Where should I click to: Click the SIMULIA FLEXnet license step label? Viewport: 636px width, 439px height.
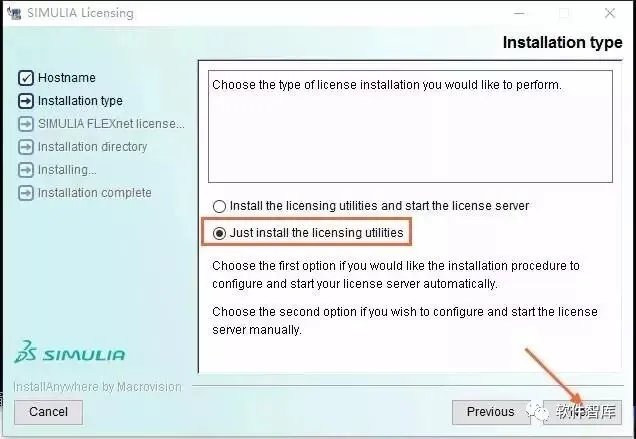click(x=111, y=124)
